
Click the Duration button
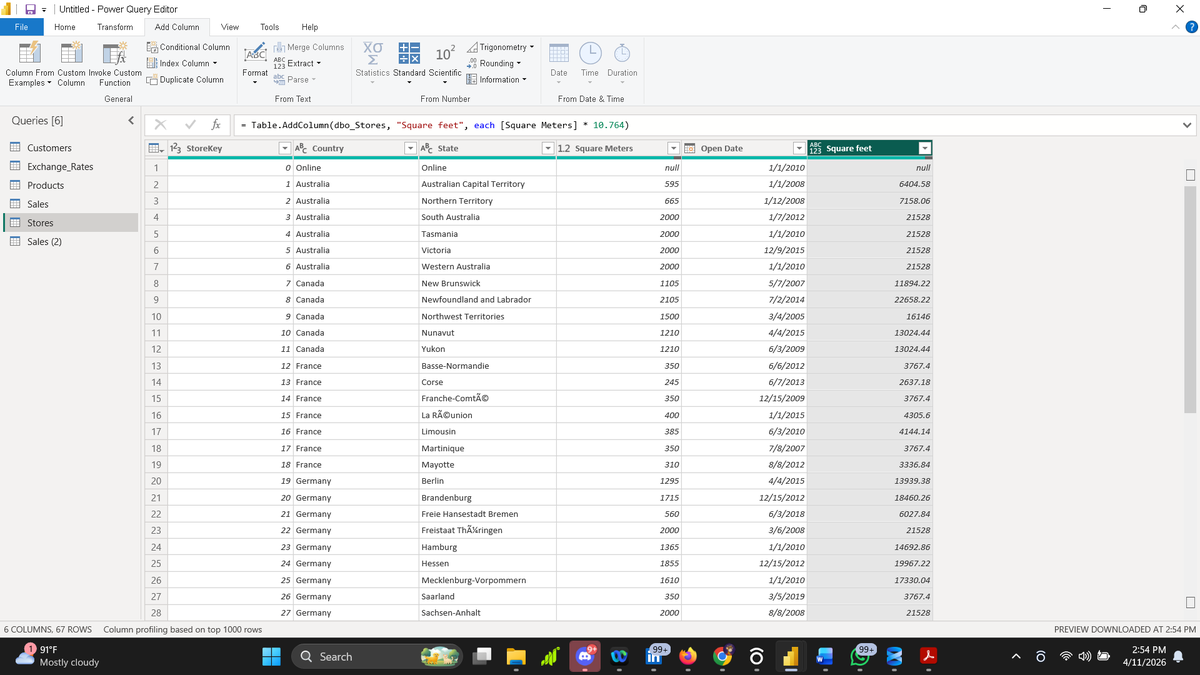(x=622, y=60)
